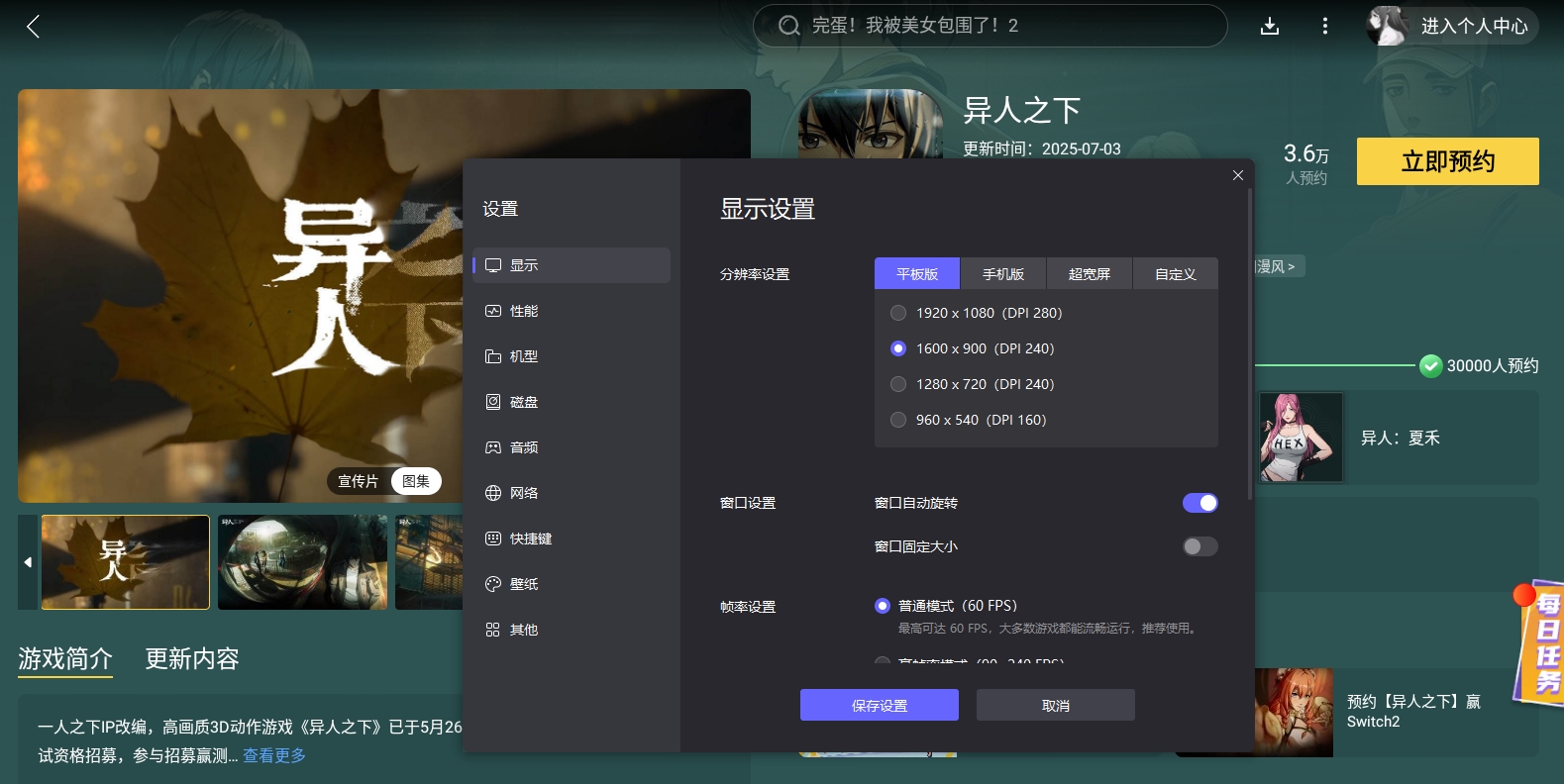1564x784 pixels.
Task: Switch to 手机版 resolution tab
Action: pyautogui.click(x=1003, y=273)
